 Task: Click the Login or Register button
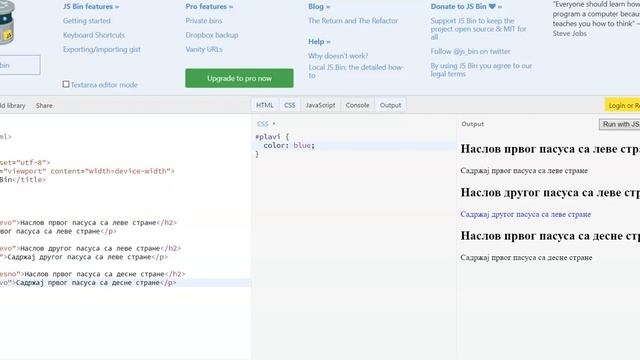tap(622, 105)
